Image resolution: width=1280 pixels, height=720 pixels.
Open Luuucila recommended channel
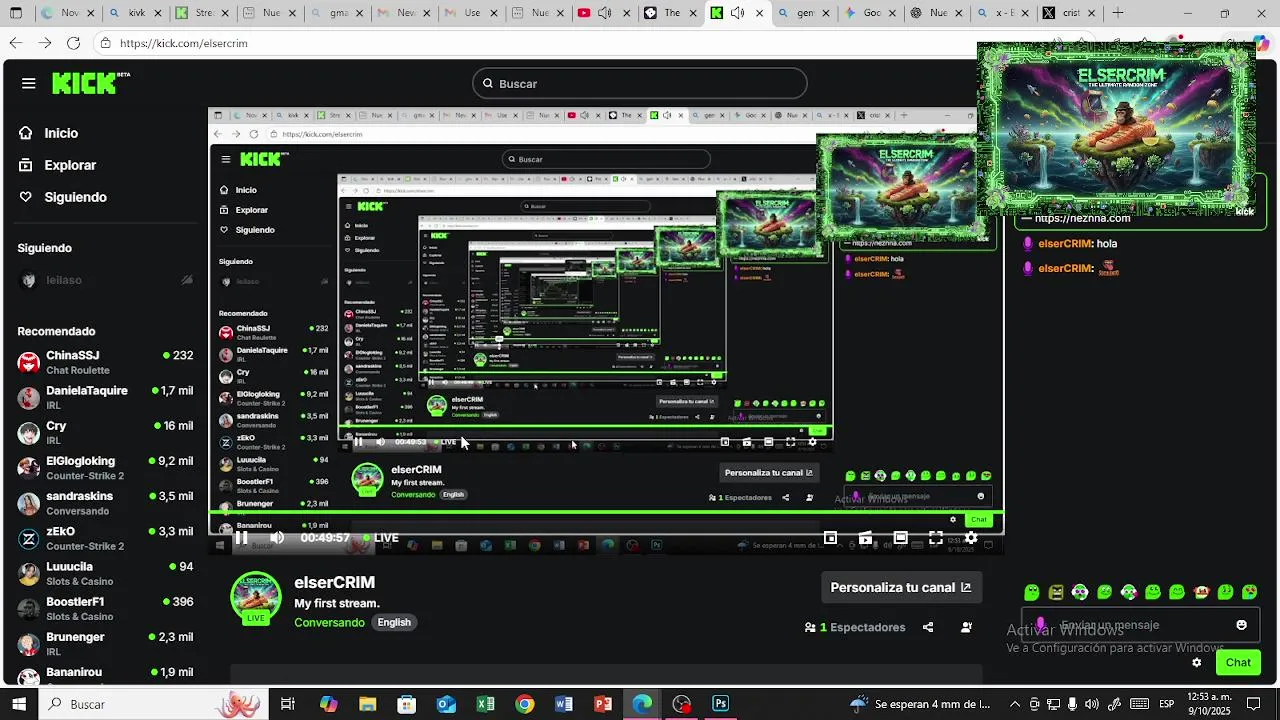(x=105, y=573)
